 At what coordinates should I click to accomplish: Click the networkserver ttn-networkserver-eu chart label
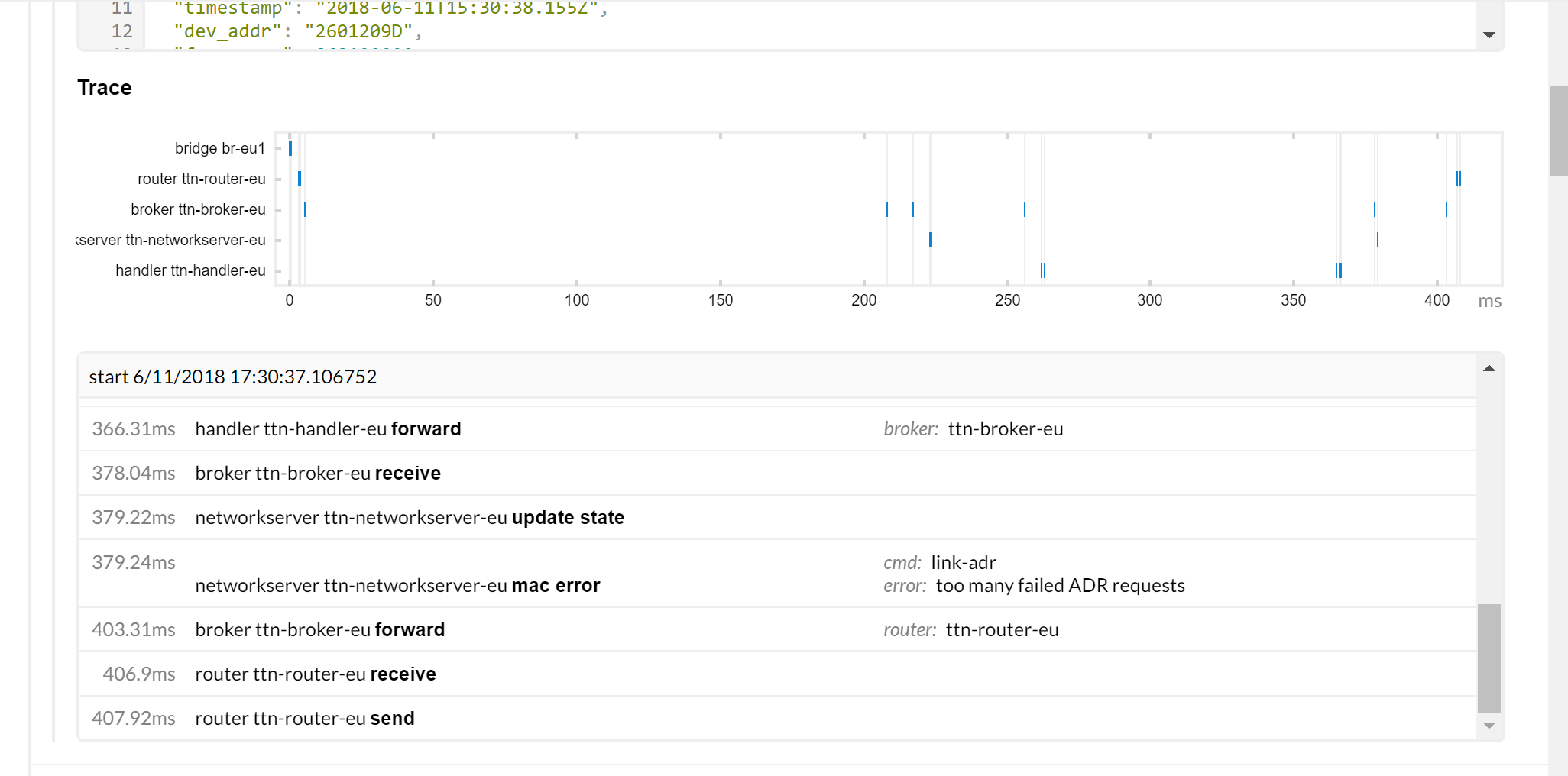[x=171, y=240]
